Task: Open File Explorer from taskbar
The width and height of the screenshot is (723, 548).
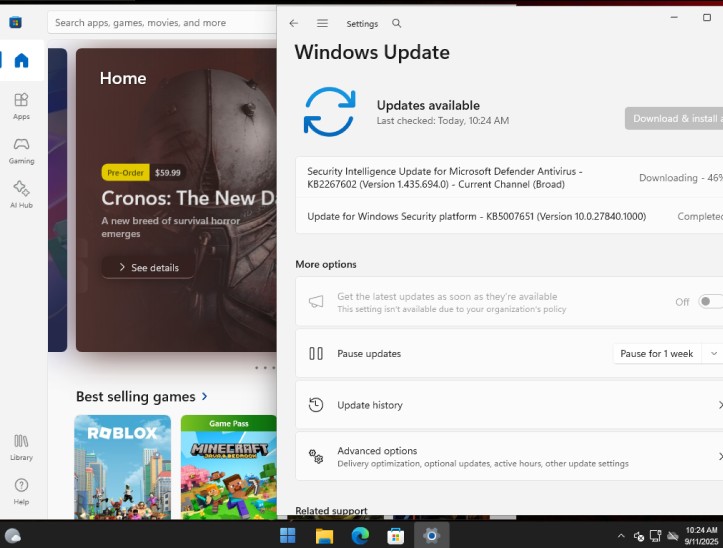Action: (324, 536)
